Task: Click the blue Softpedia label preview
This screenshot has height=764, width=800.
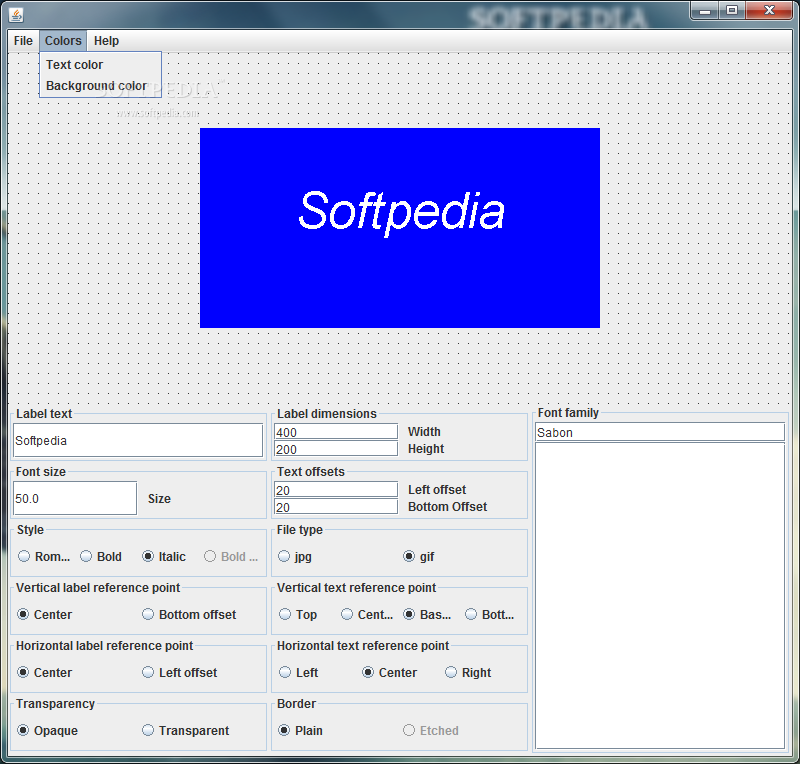Action: (x=400, y=228)
